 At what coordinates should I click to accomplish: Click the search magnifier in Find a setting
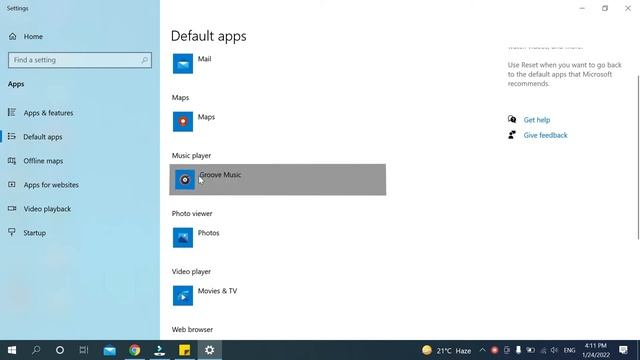point(144,60)
